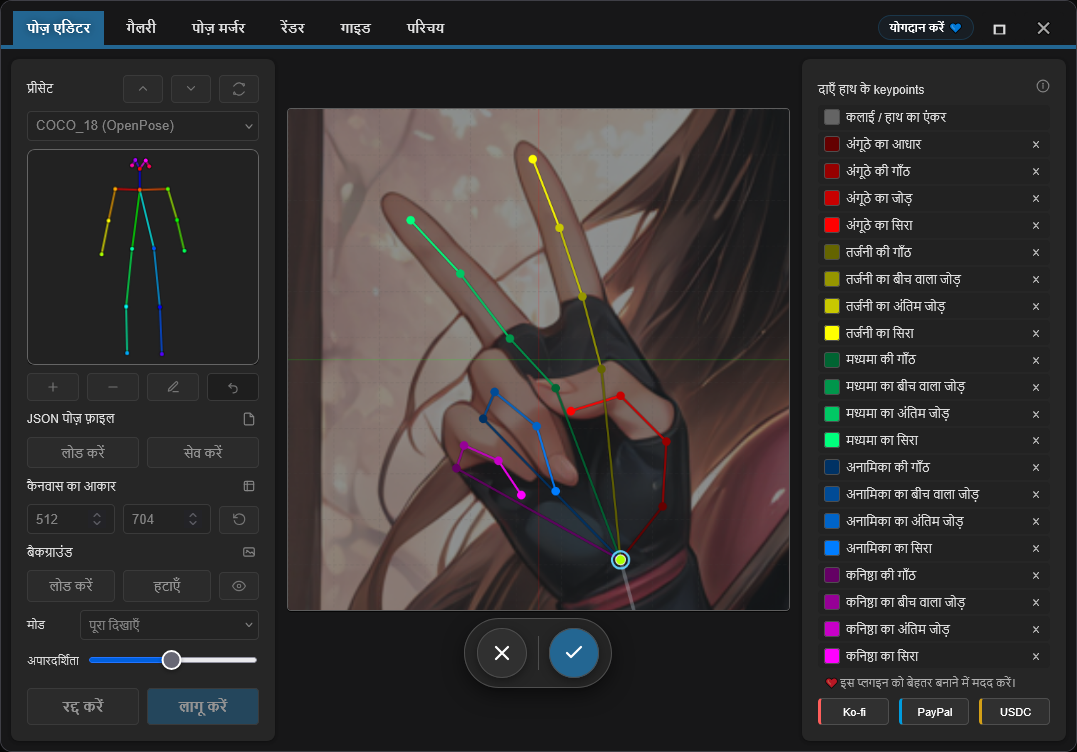Click the canvas height 704 stepper arrows
Image resolution: width=1077 pixels, height=752 pixels.
point(193,519)
